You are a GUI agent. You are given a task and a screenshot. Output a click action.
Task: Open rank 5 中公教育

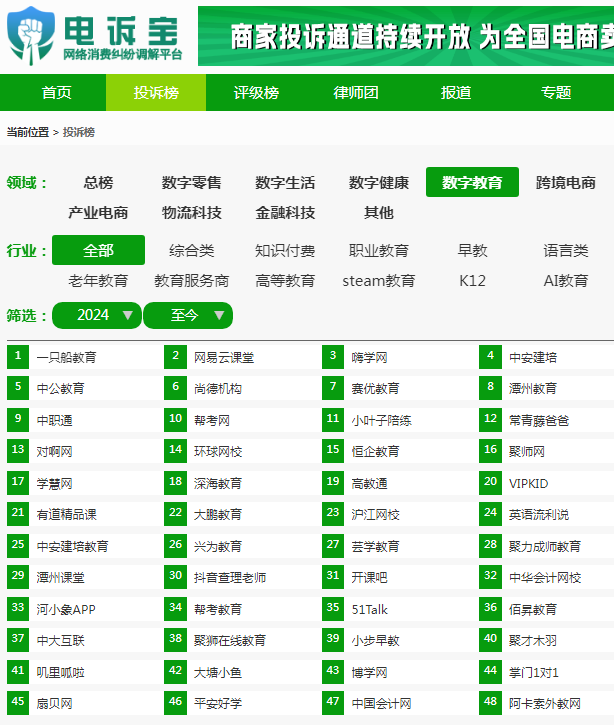pyautogui.click(x=61, y=388)
